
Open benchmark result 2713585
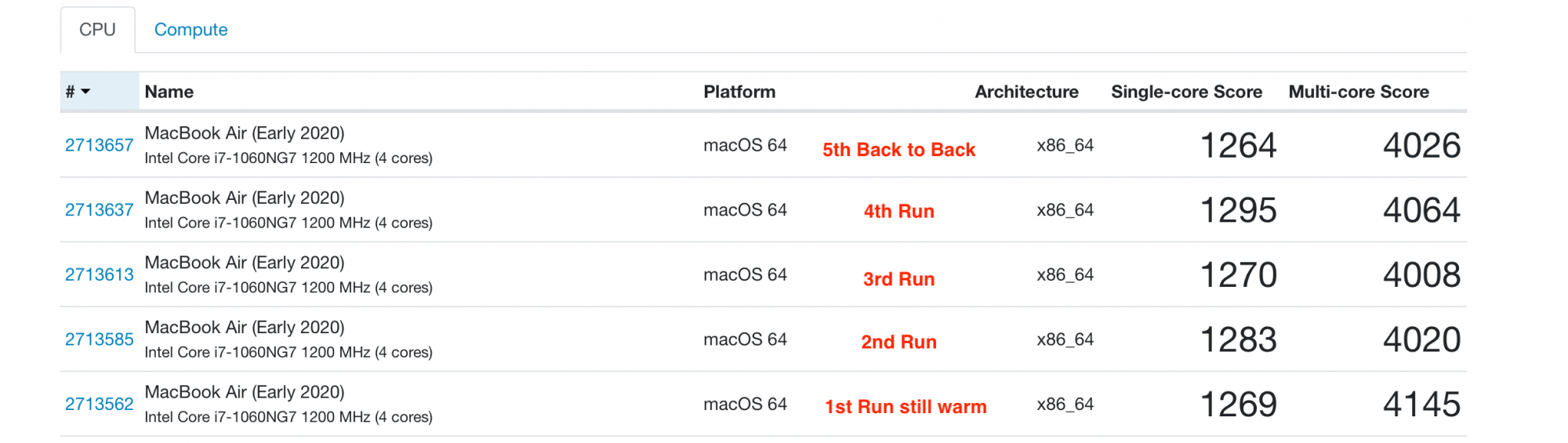(x=99, y=340)
